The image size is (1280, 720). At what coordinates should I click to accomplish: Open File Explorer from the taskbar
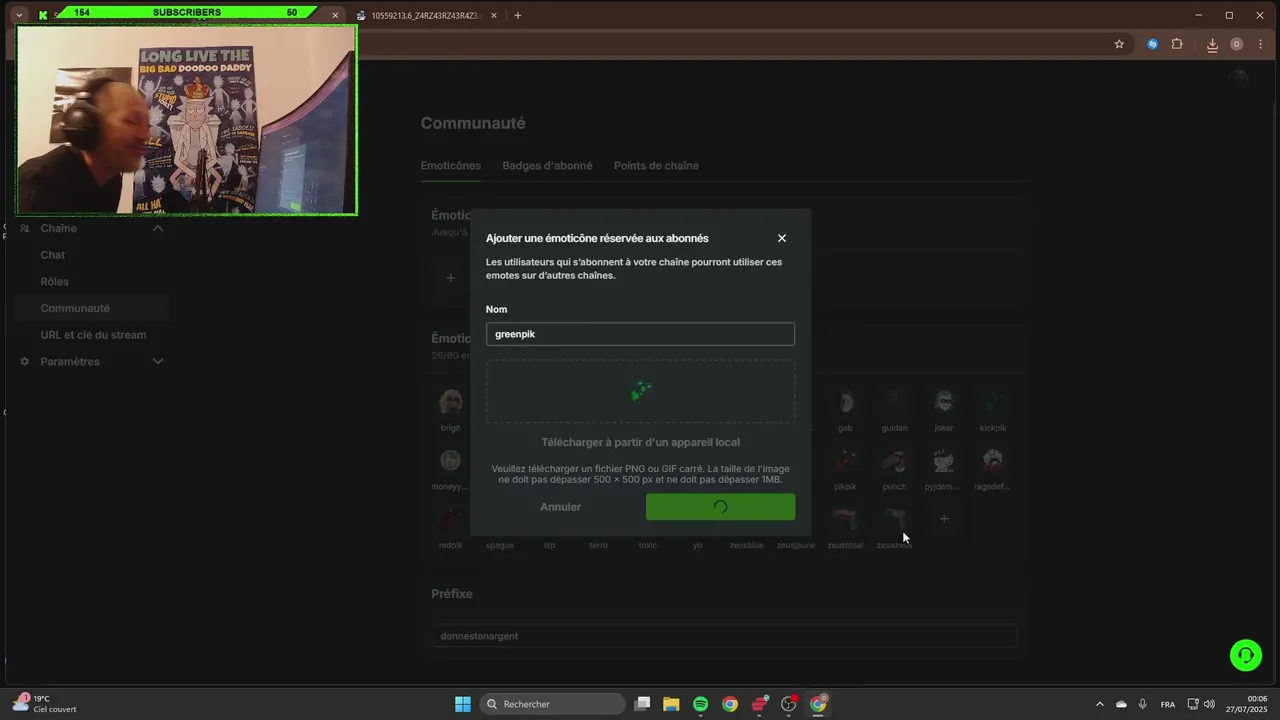point(671,704)
